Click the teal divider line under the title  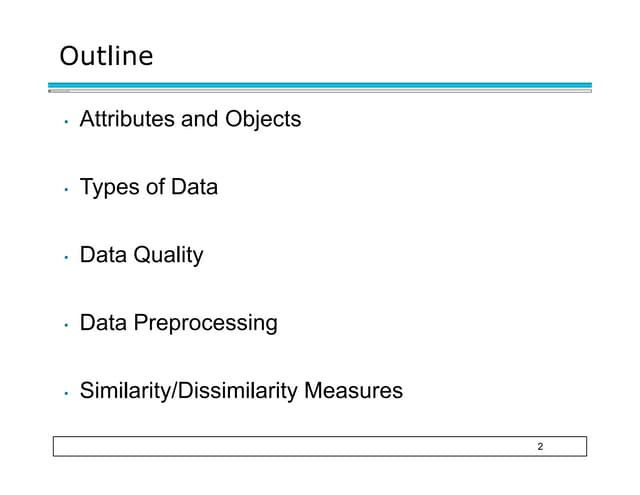coord(320,86)
